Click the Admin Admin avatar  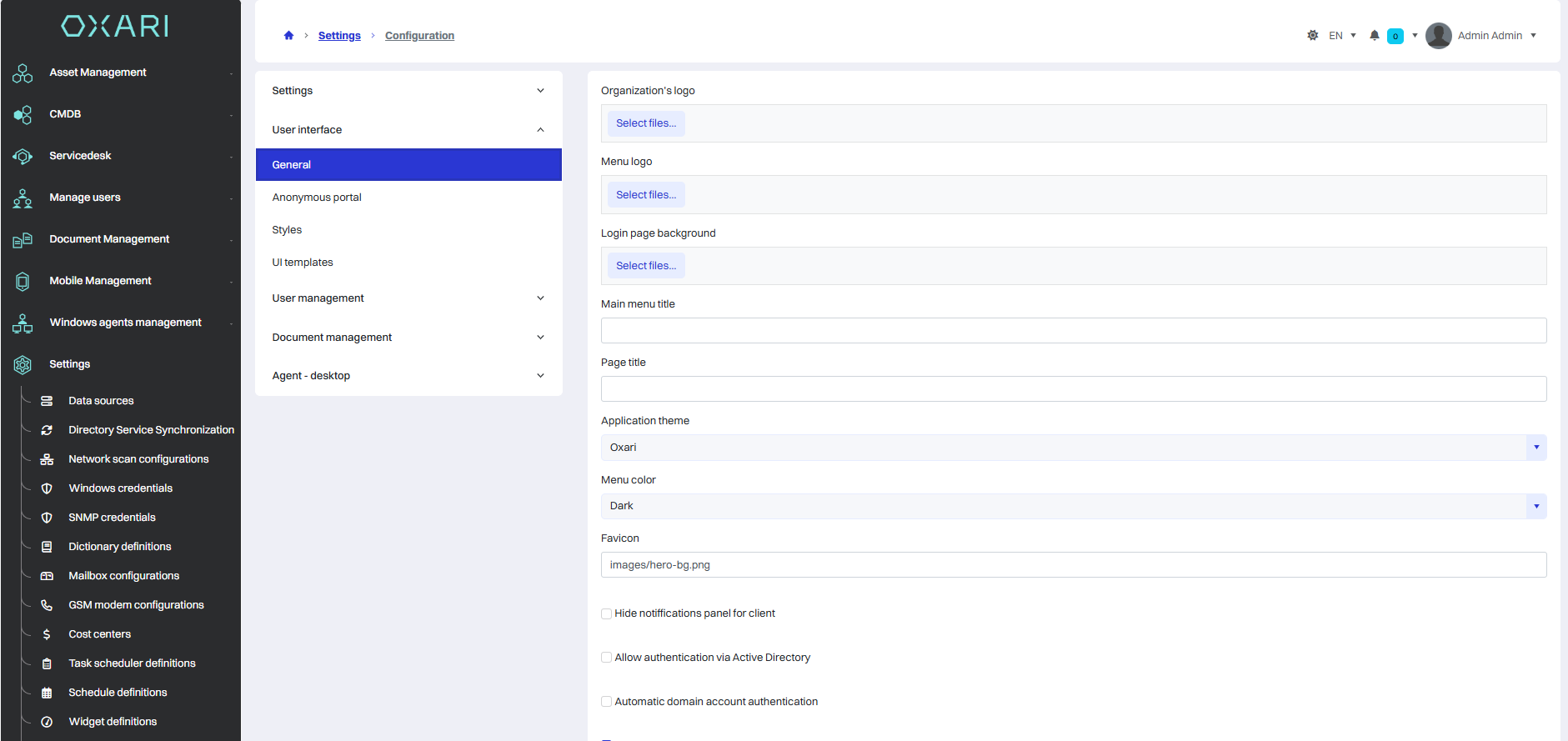(x=1438, y=36)
